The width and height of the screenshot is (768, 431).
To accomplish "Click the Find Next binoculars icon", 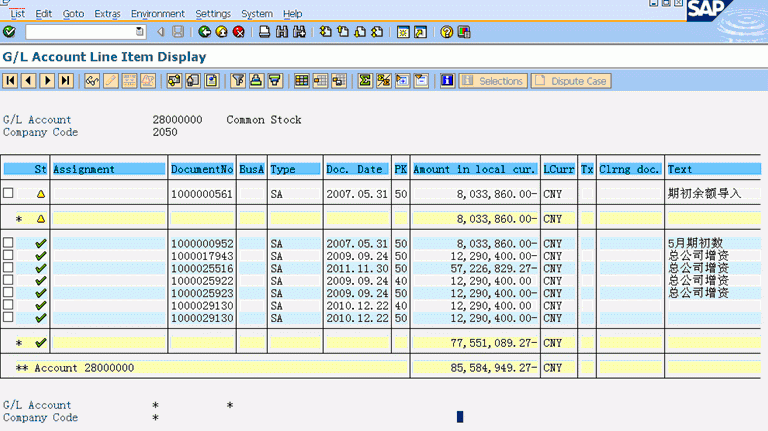I will tap(299, 32).
